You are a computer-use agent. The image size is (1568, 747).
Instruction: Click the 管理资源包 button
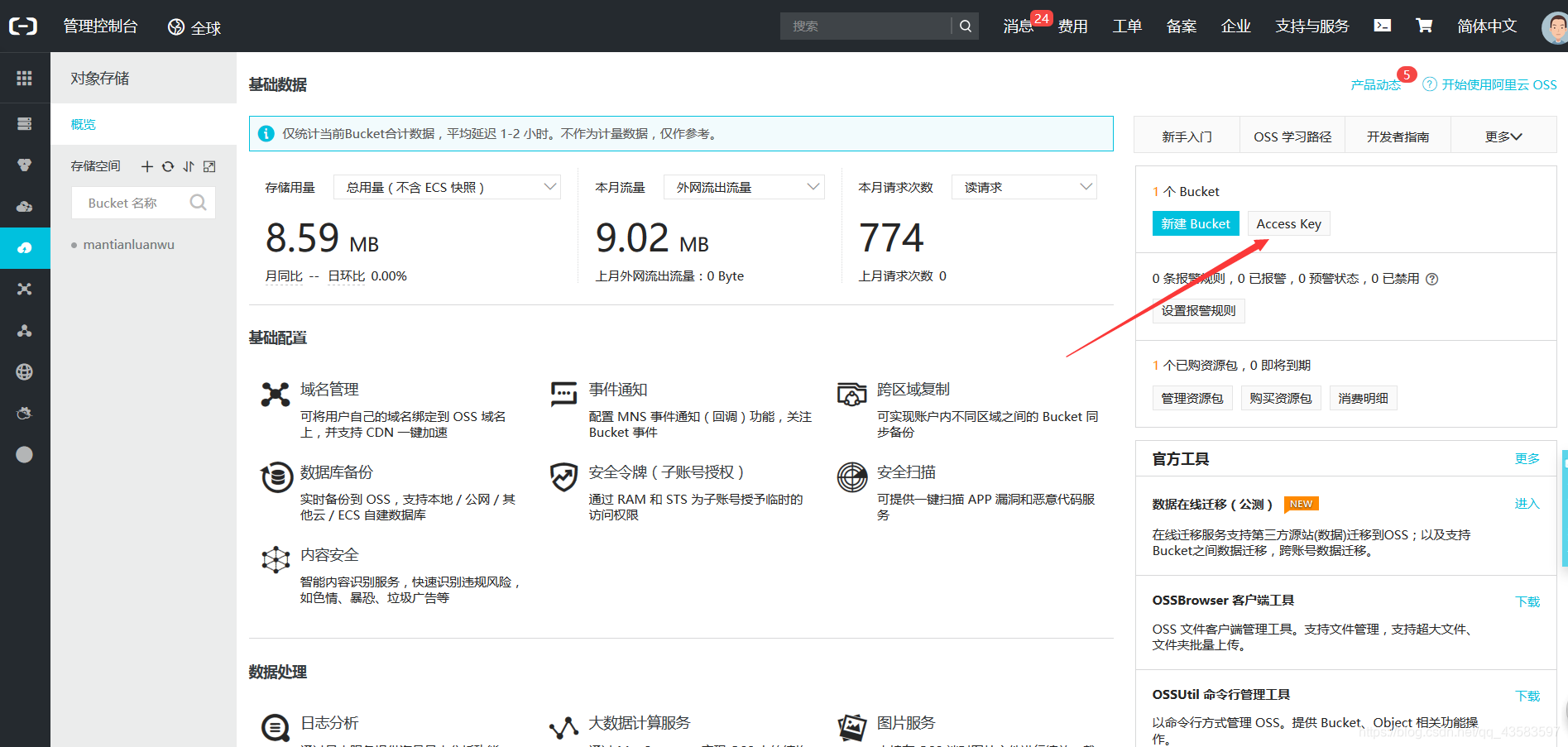click(x=1192, y=398)
